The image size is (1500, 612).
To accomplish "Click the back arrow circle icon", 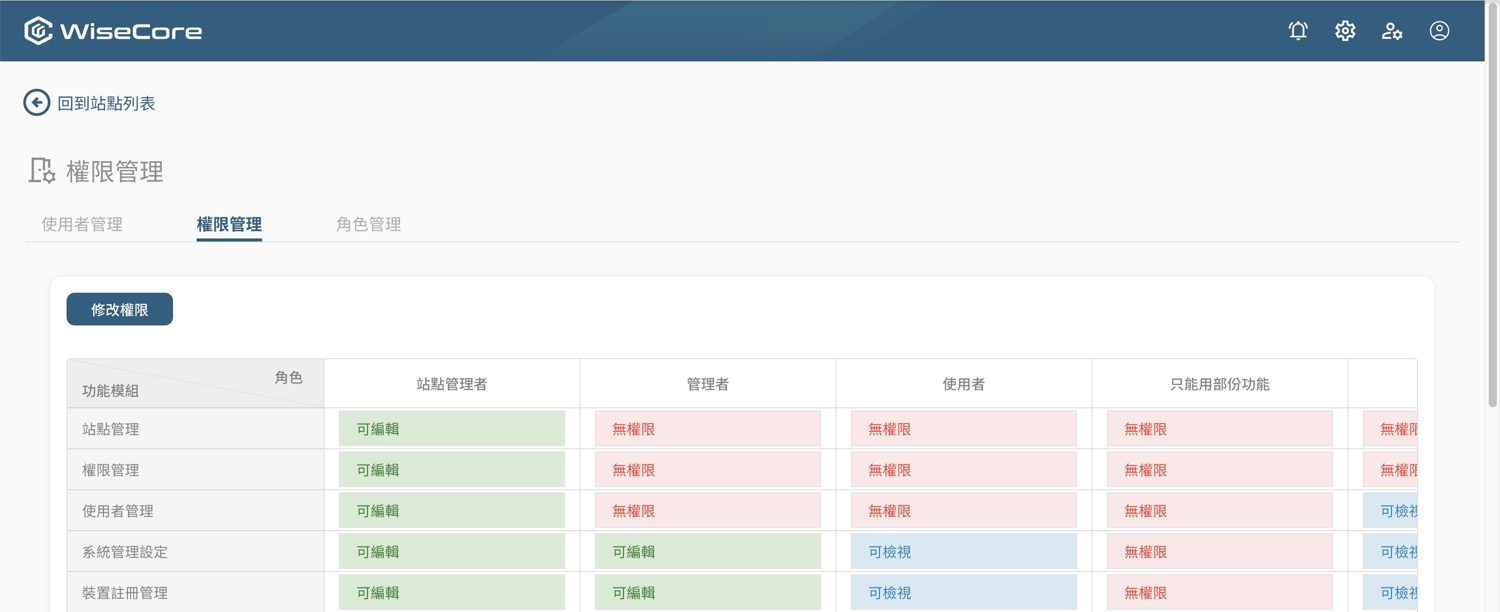I will click(37, 103).
